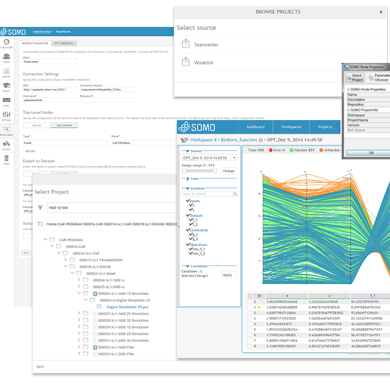Viewport: 390px width, 390px height.
Task: Open Settings sliders icon in admin sidebar
Action: coord(6,114)
